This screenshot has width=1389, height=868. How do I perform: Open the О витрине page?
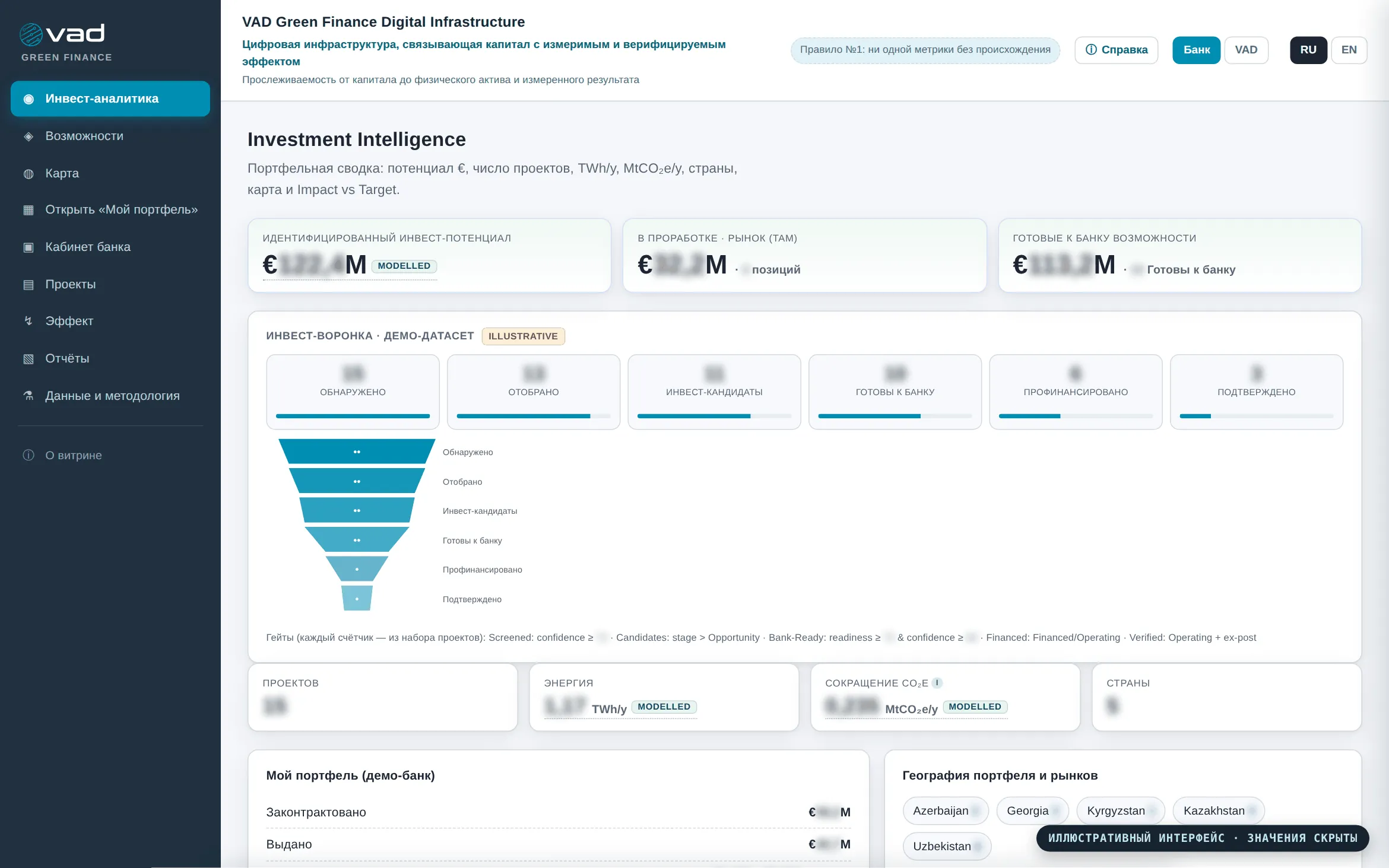coord(110,455)
